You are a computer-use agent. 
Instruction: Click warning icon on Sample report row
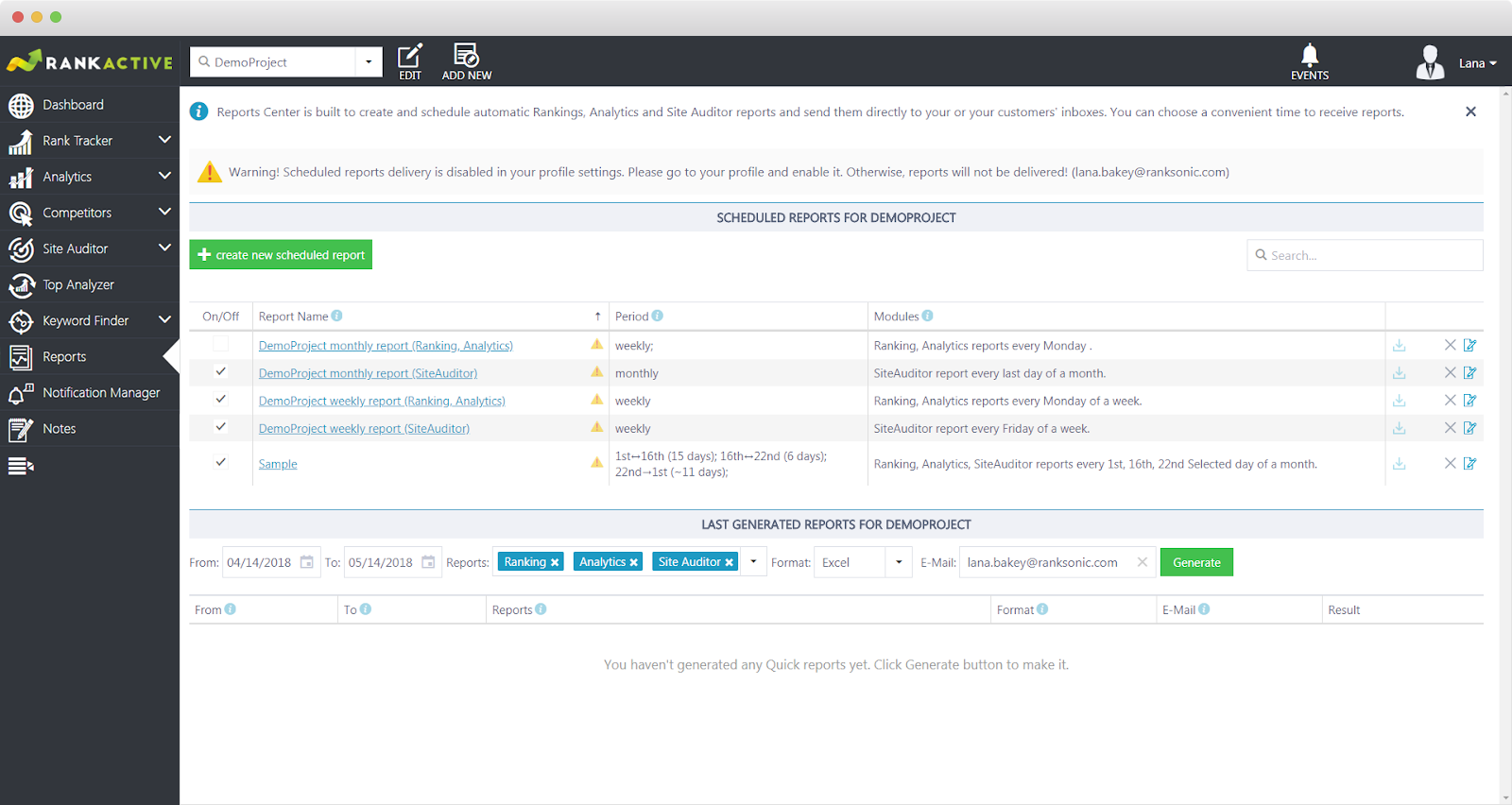pos(597,463)
